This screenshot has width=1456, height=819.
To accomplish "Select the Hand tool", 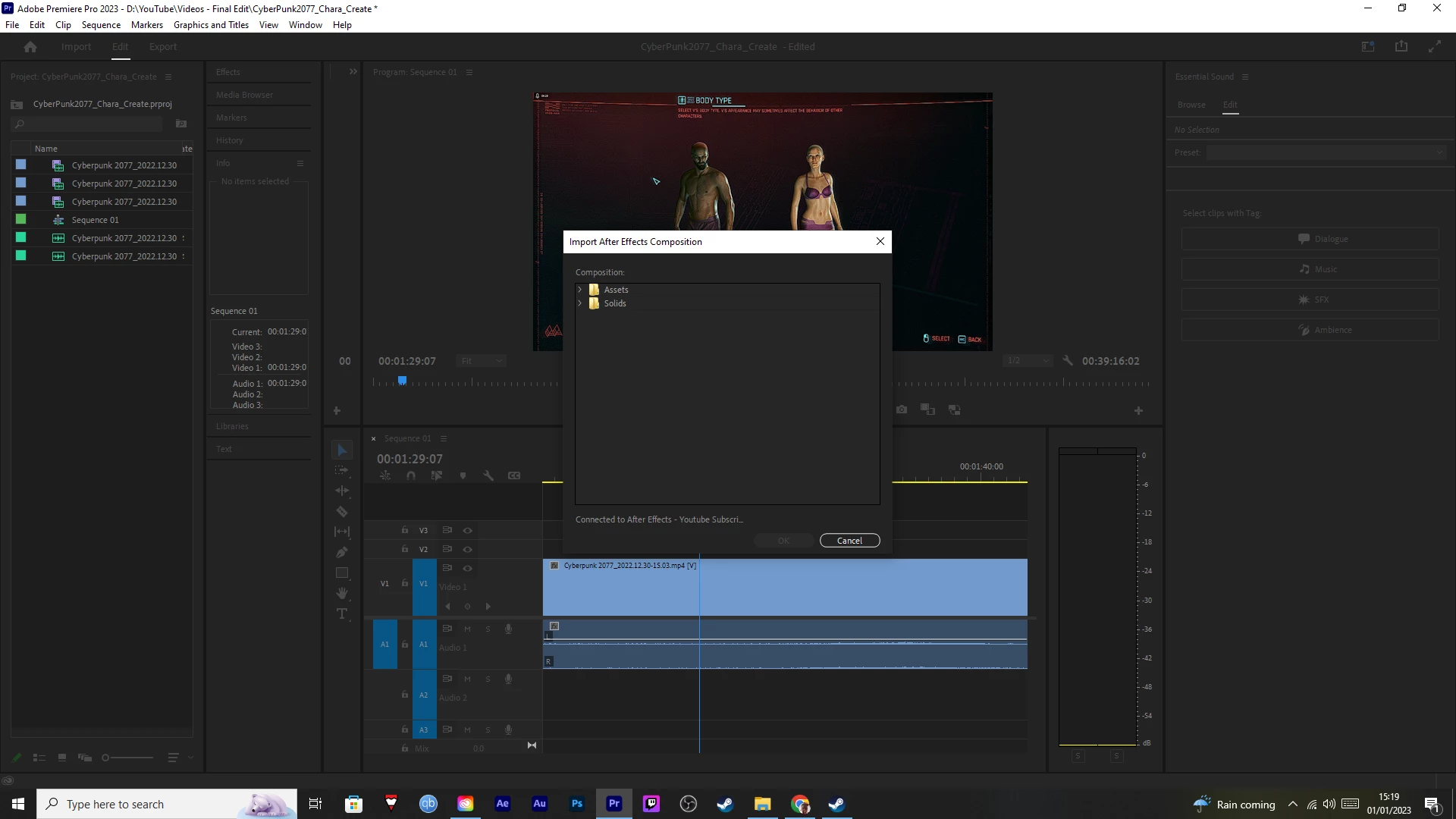I will (x=342, y=593).
